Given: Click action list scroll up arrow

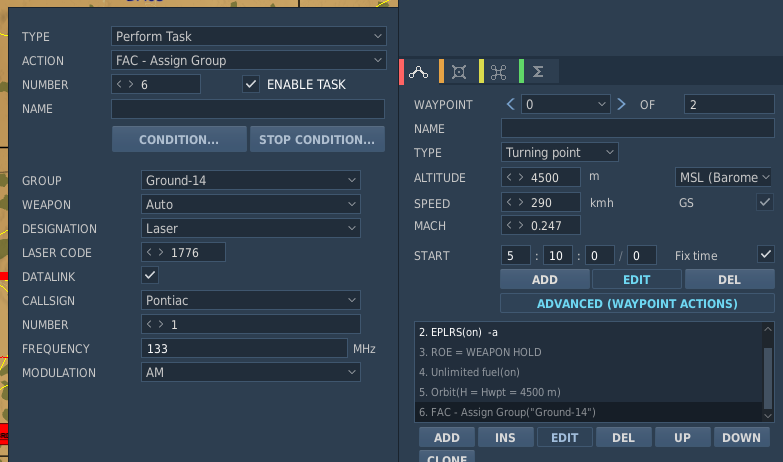Looking at the screenshot, I should (x=768, y=329).
